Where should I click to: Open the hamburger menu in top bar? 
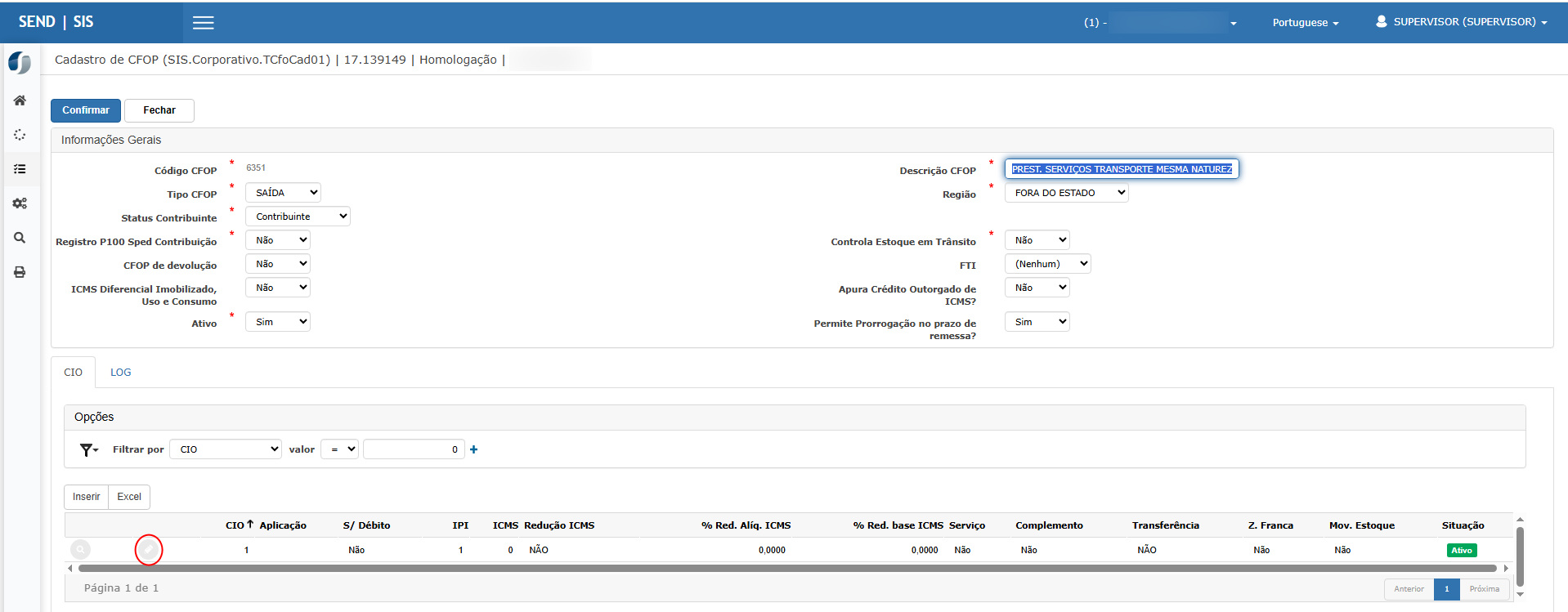(x=204, y=23)
